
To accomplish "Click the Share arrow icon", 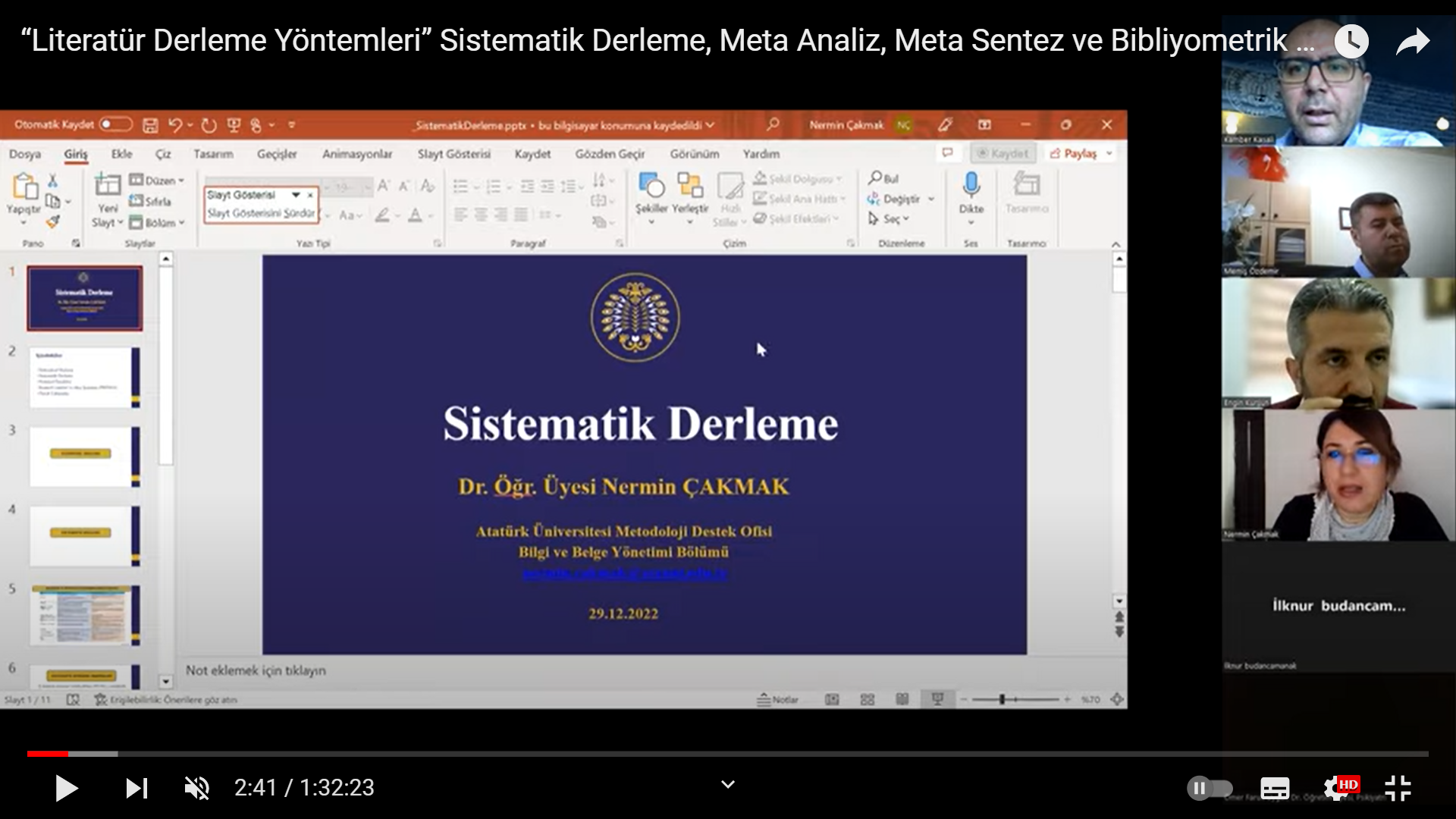I will 1413,41.
